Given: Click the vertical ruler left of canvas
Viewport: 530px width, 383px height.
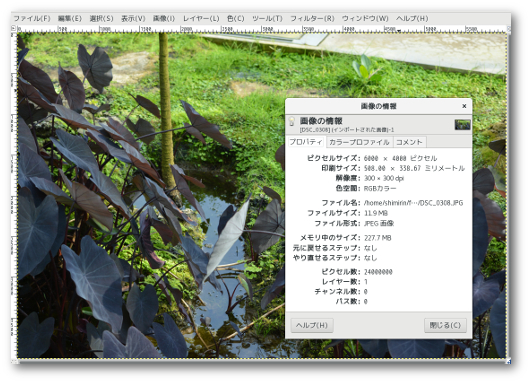Looking at the screenshot, I should (14, 195).
